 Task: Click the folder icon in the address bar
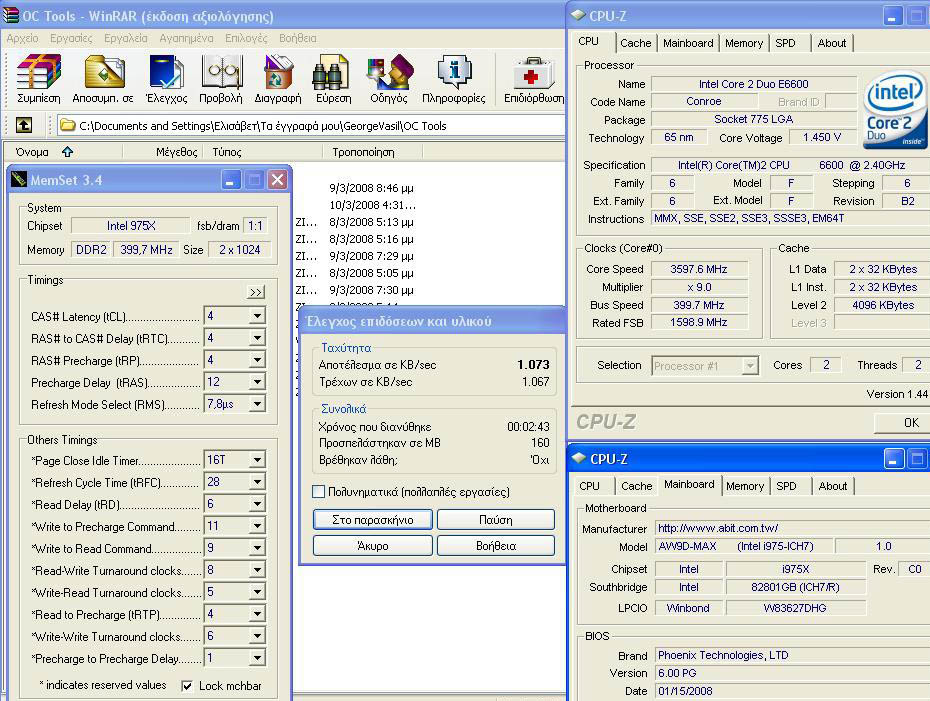pos(68,125)
